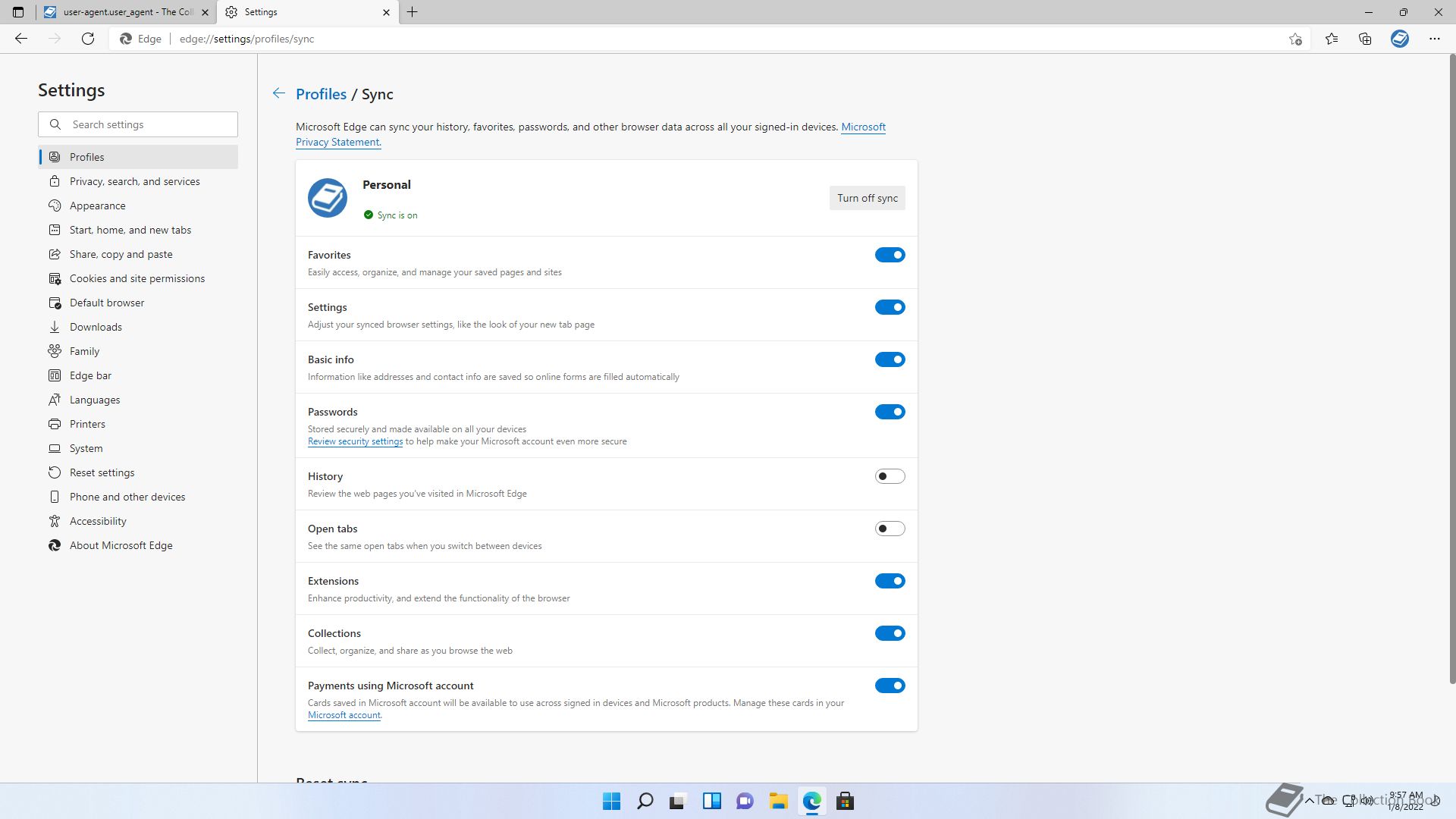Open About Microsoft Edge
Screen dimensions: 1456x819
pos(138,545)
